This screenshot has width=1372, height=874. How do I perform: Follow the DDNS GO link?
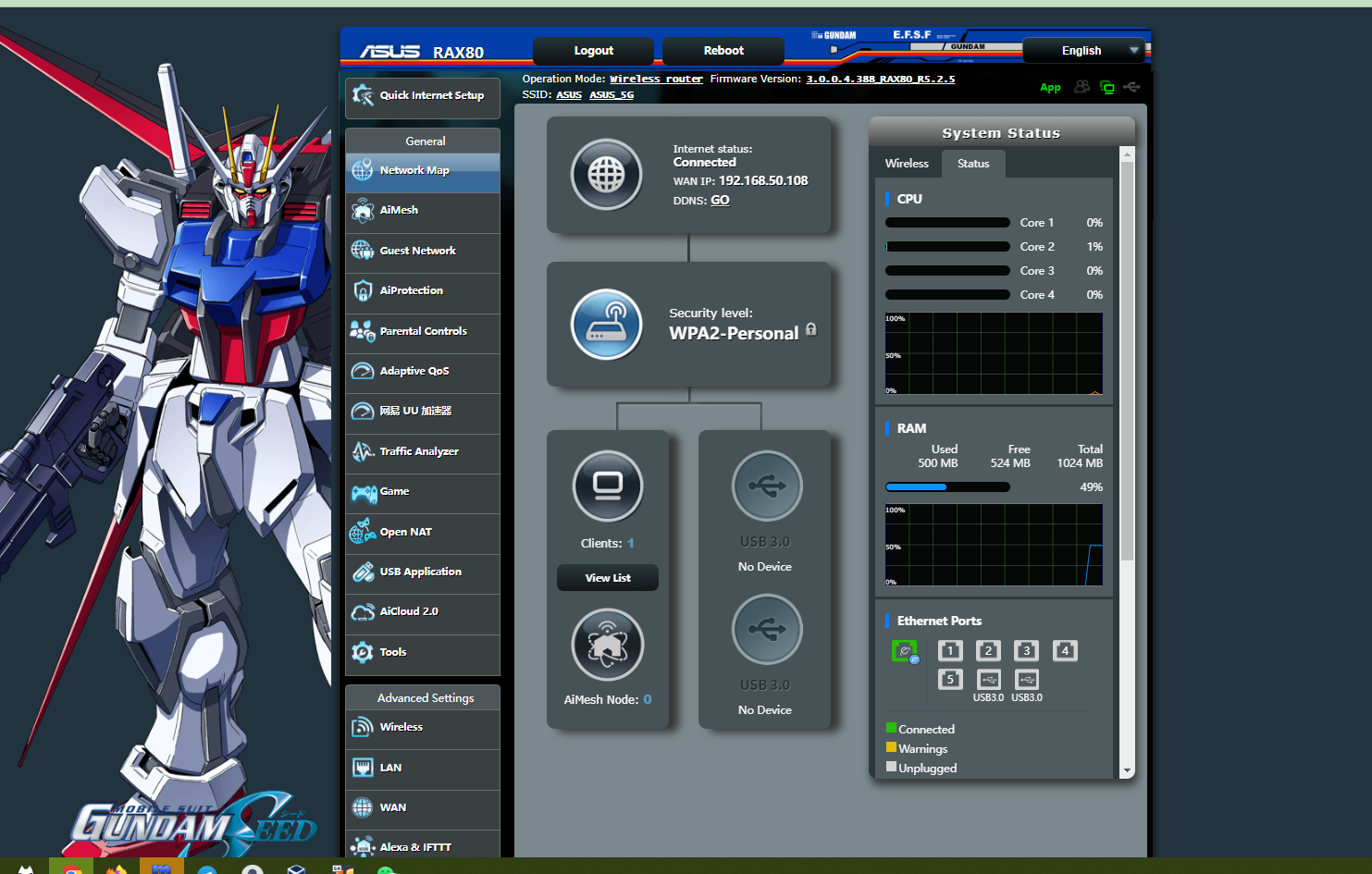click(720, 201)
